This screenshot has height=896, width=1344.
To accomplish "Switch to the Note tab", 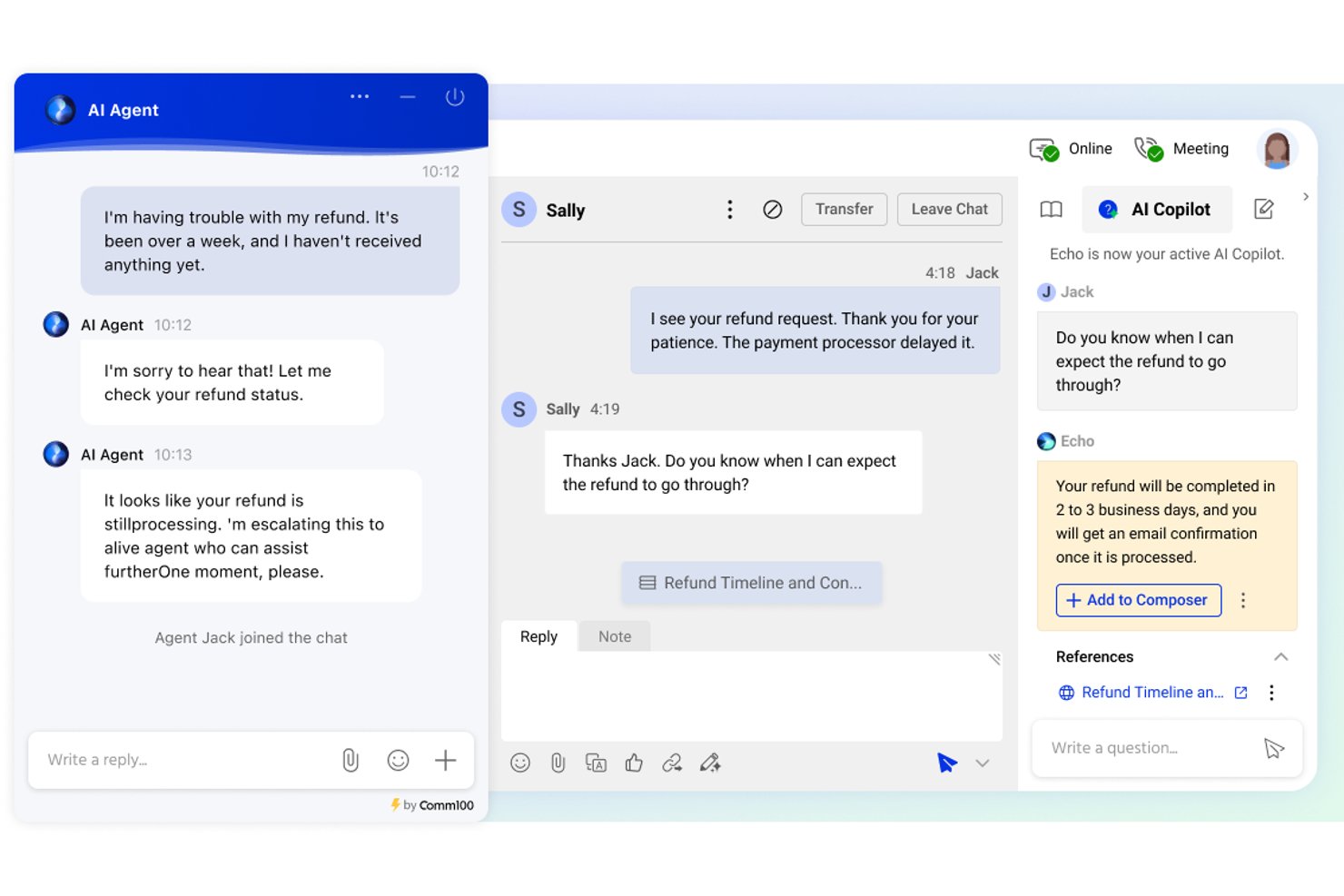I will [x=615, y=636].
